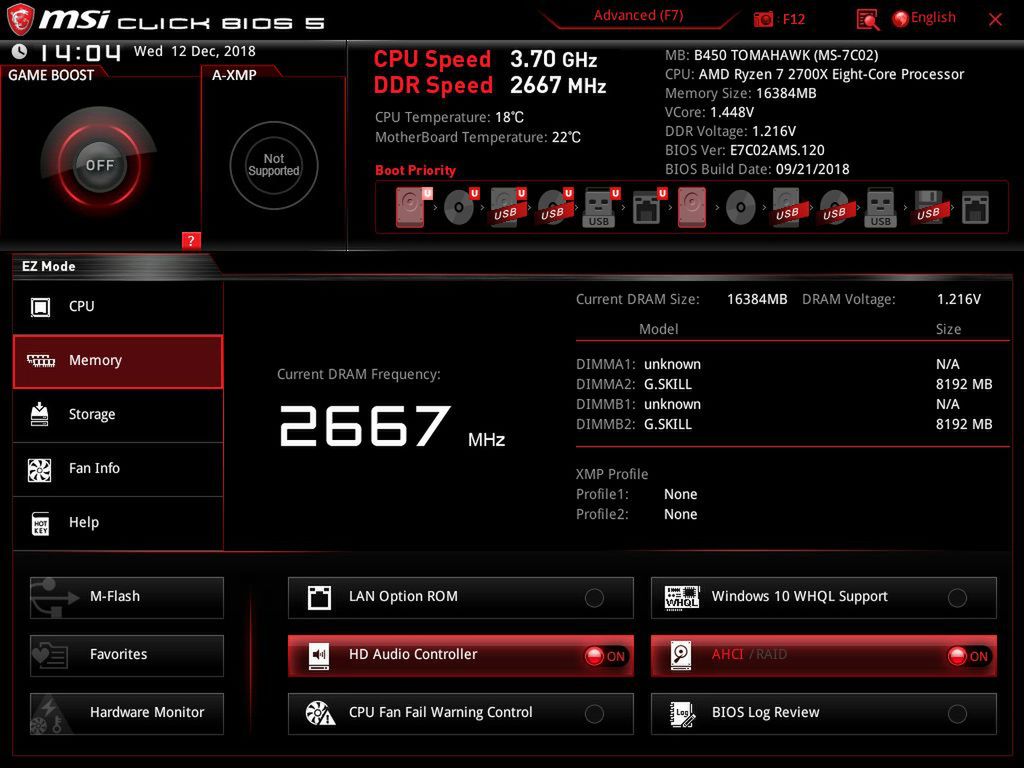Click the CPU Speed 3.70 GHz value
The width and height of the screenshot is (1024, 768).
[x=553, y=59]
